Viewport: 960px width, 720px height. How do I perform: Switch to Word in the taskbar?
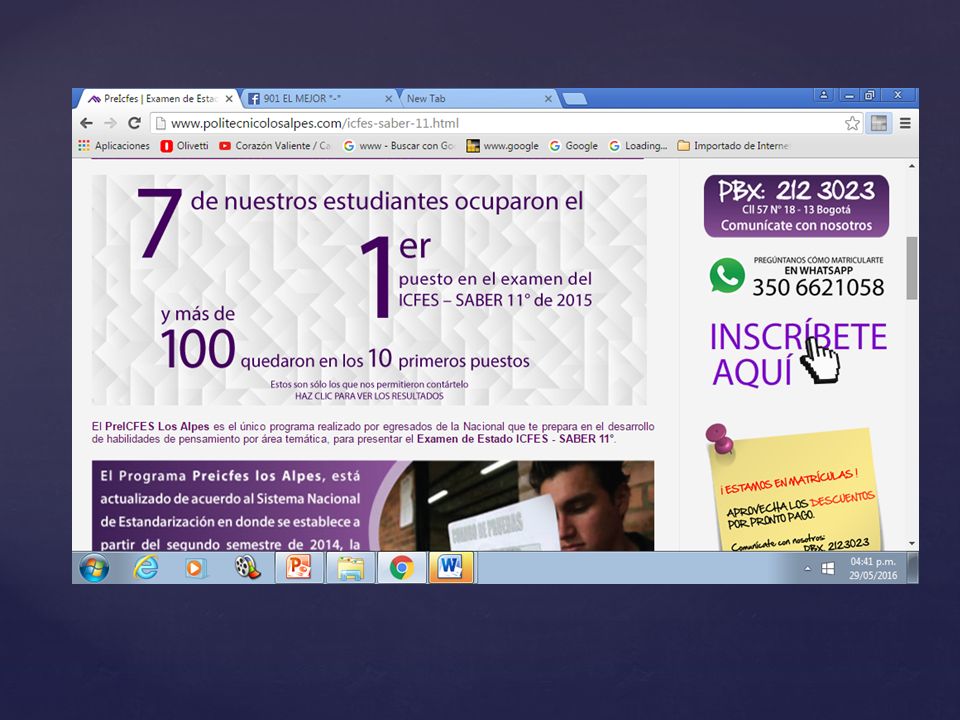(451, 568)
